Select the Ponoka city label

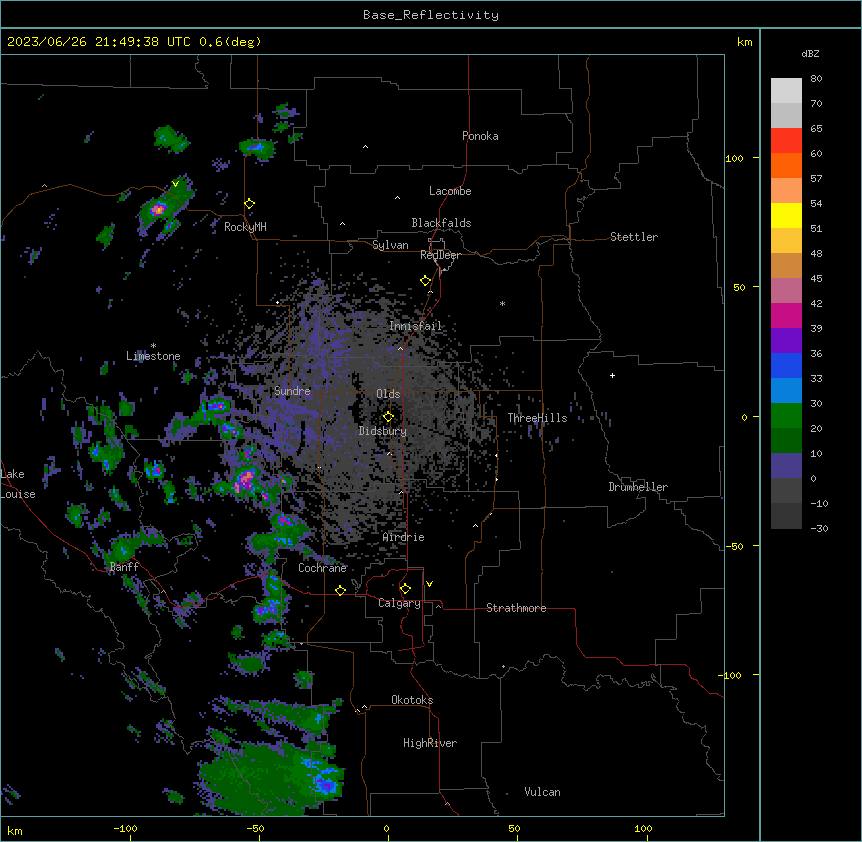tap(480, 136)
